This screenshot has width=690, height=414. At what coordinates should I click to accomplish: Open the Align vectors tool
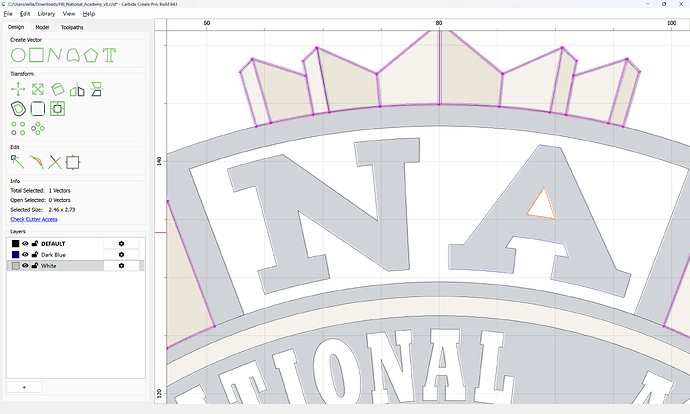click(96, 89)
